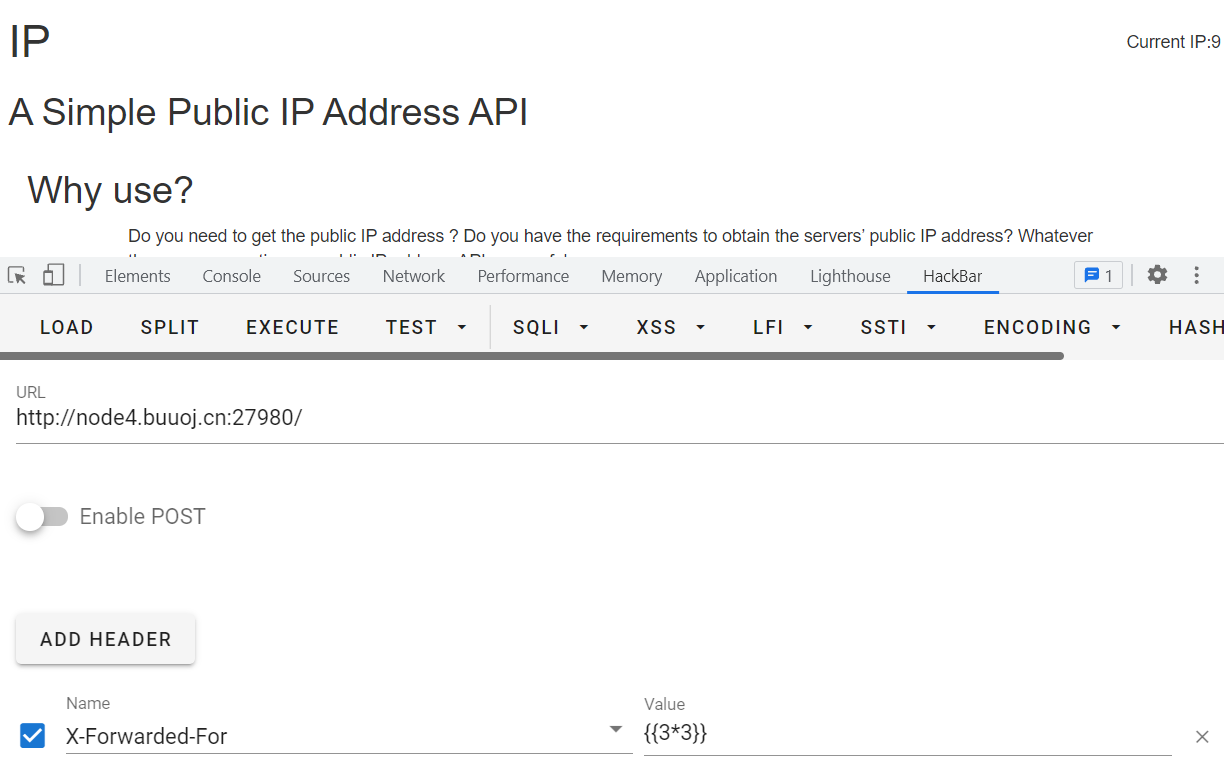This screenshot has width=1224, height=779.
Task: Activate the inspect element picker icon
Action: click(x=17, y=275)
